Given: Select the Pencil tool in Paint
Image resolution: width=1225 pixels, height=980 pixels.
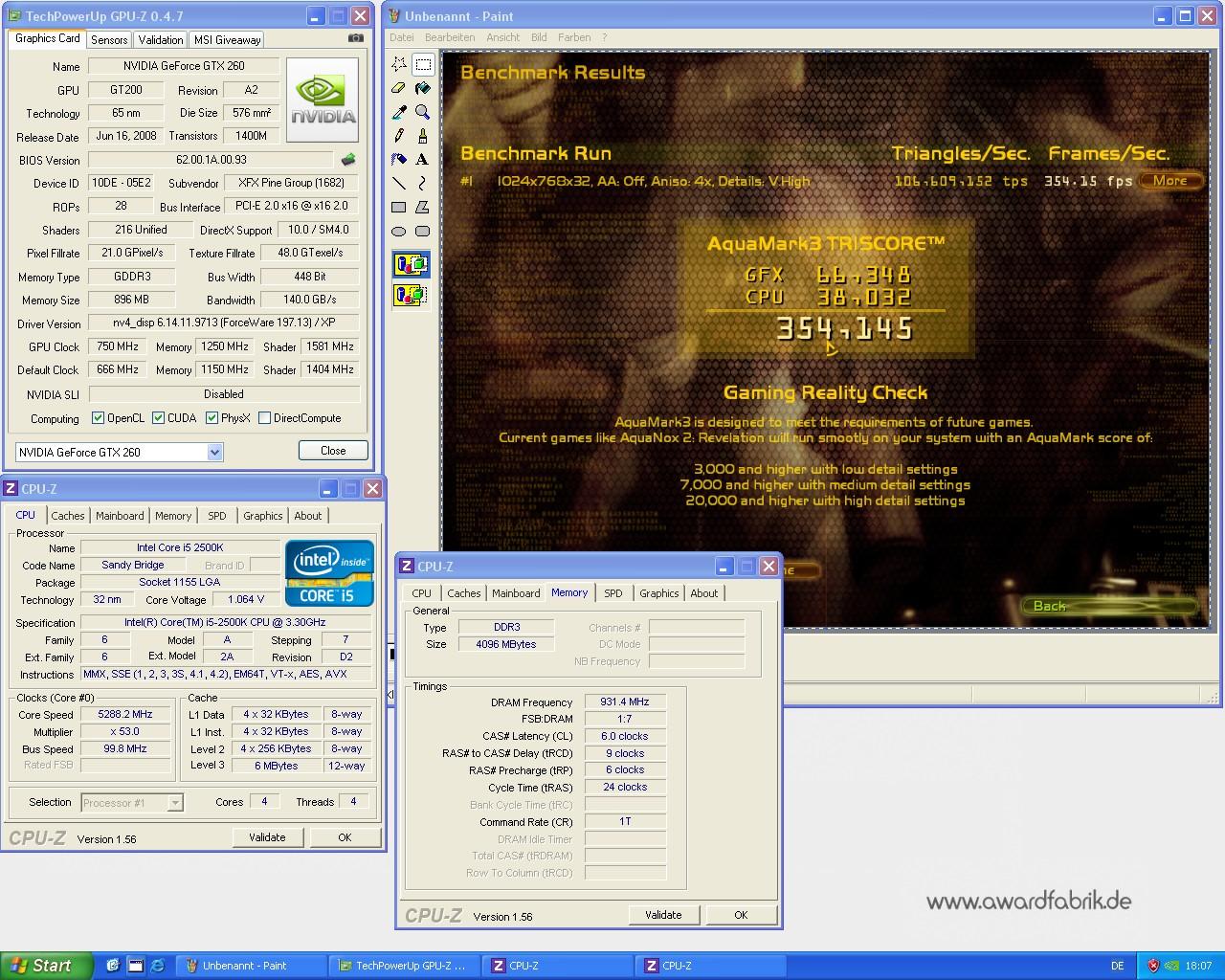Looking at the screenshot, I should coord(399,136).
